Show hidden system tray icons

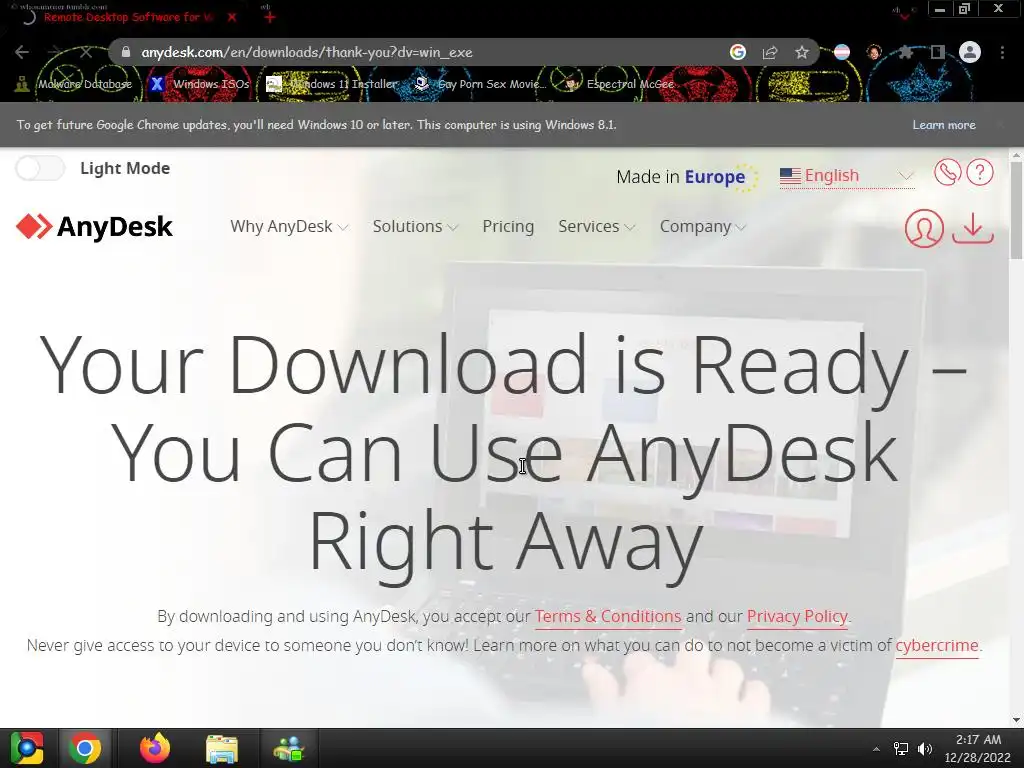876,749
